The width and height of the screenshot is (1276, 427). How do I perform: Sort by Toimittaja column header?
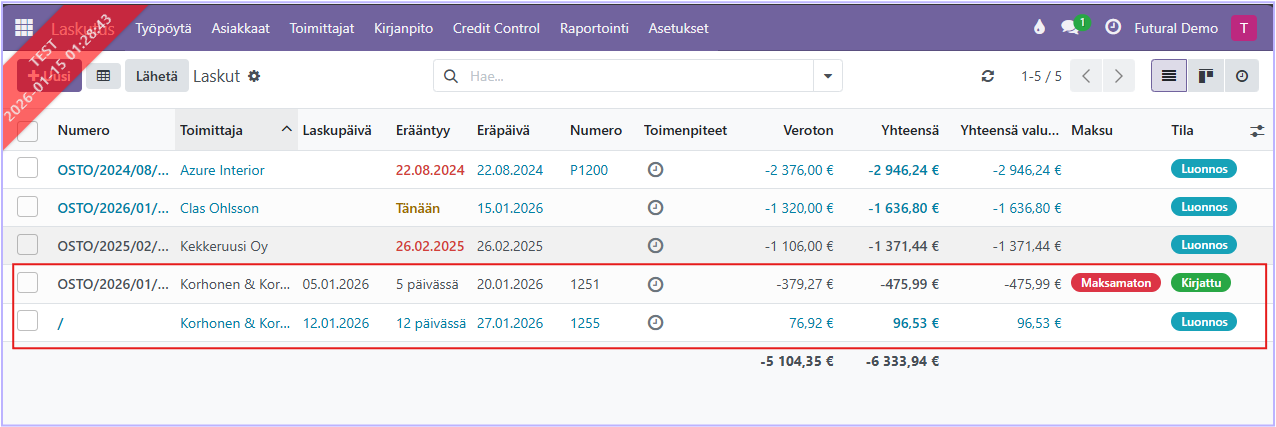coord(227,131)
